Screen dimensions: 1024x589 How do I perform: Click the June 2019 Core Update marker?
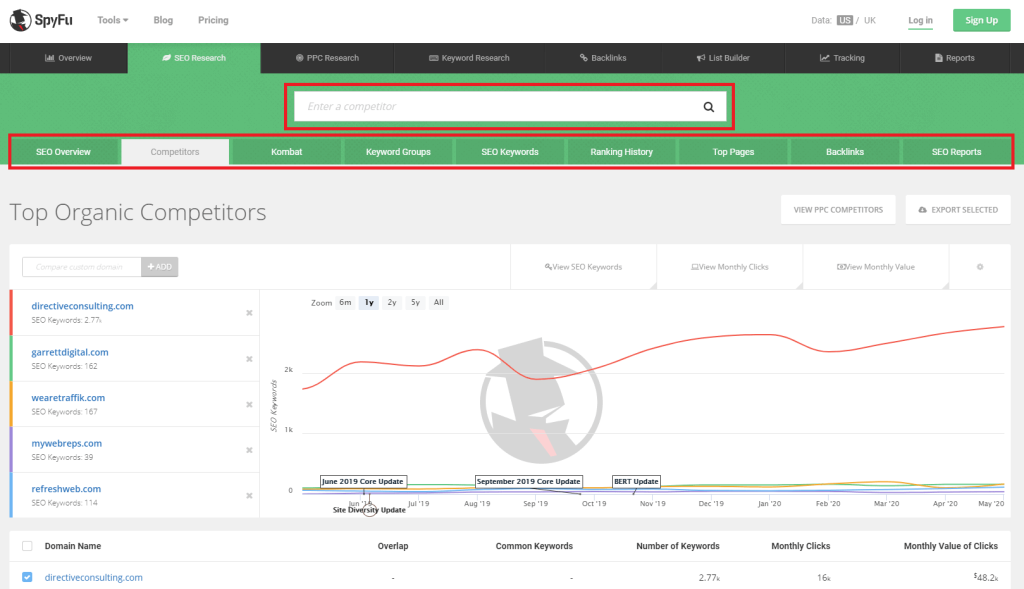point(363,481)
